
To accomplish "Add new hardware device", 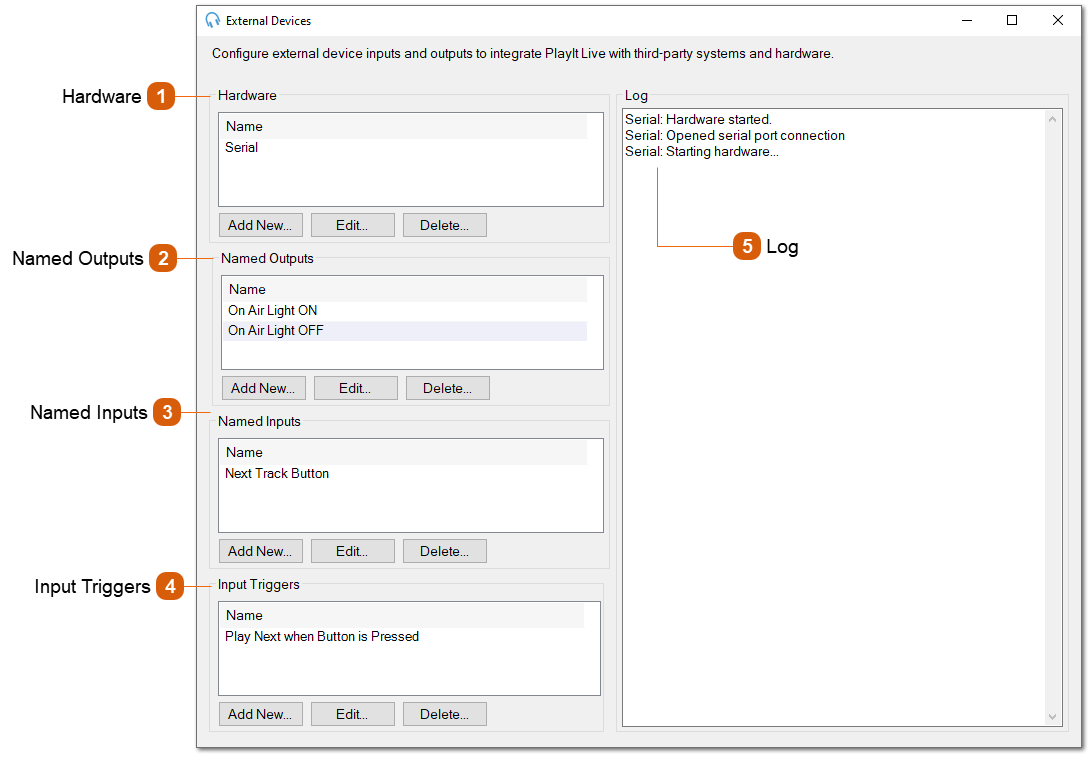I will pyautogui.click(x=260, y=225).
